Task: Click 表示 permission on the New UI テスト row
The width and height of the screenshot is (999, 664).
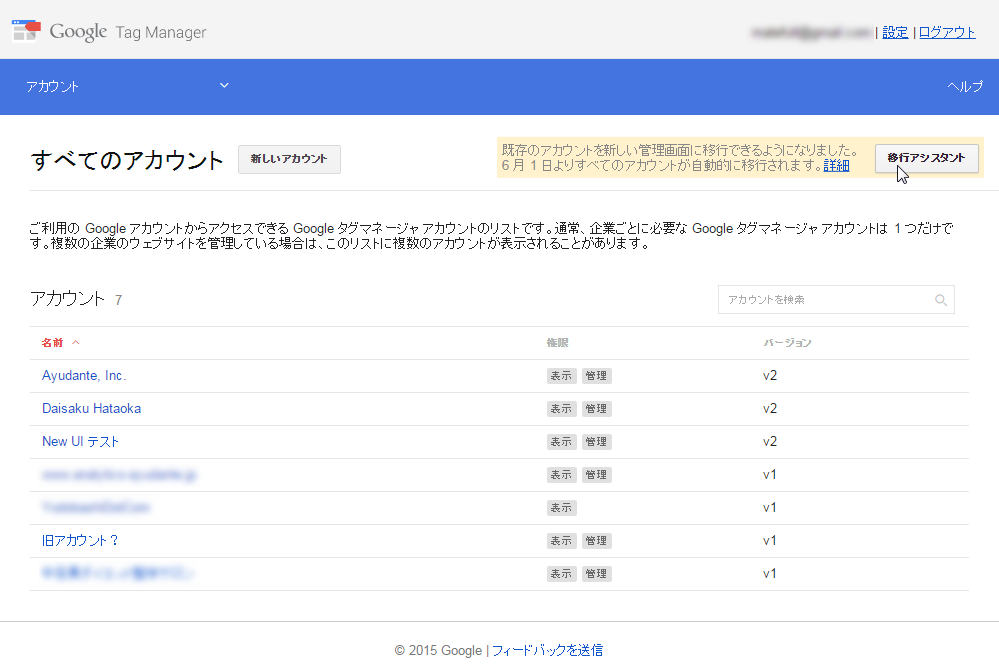Action: coord(561,441)
